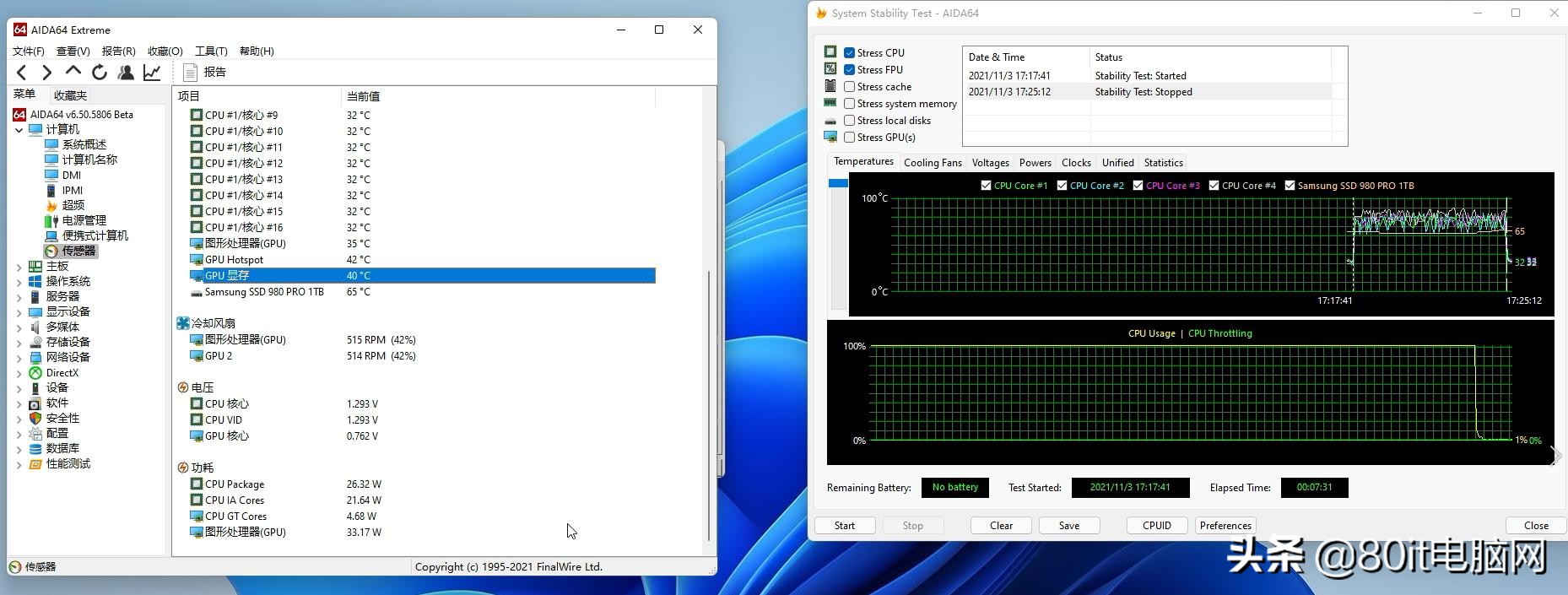Open the DMI tree entry

tap(72, 175)
